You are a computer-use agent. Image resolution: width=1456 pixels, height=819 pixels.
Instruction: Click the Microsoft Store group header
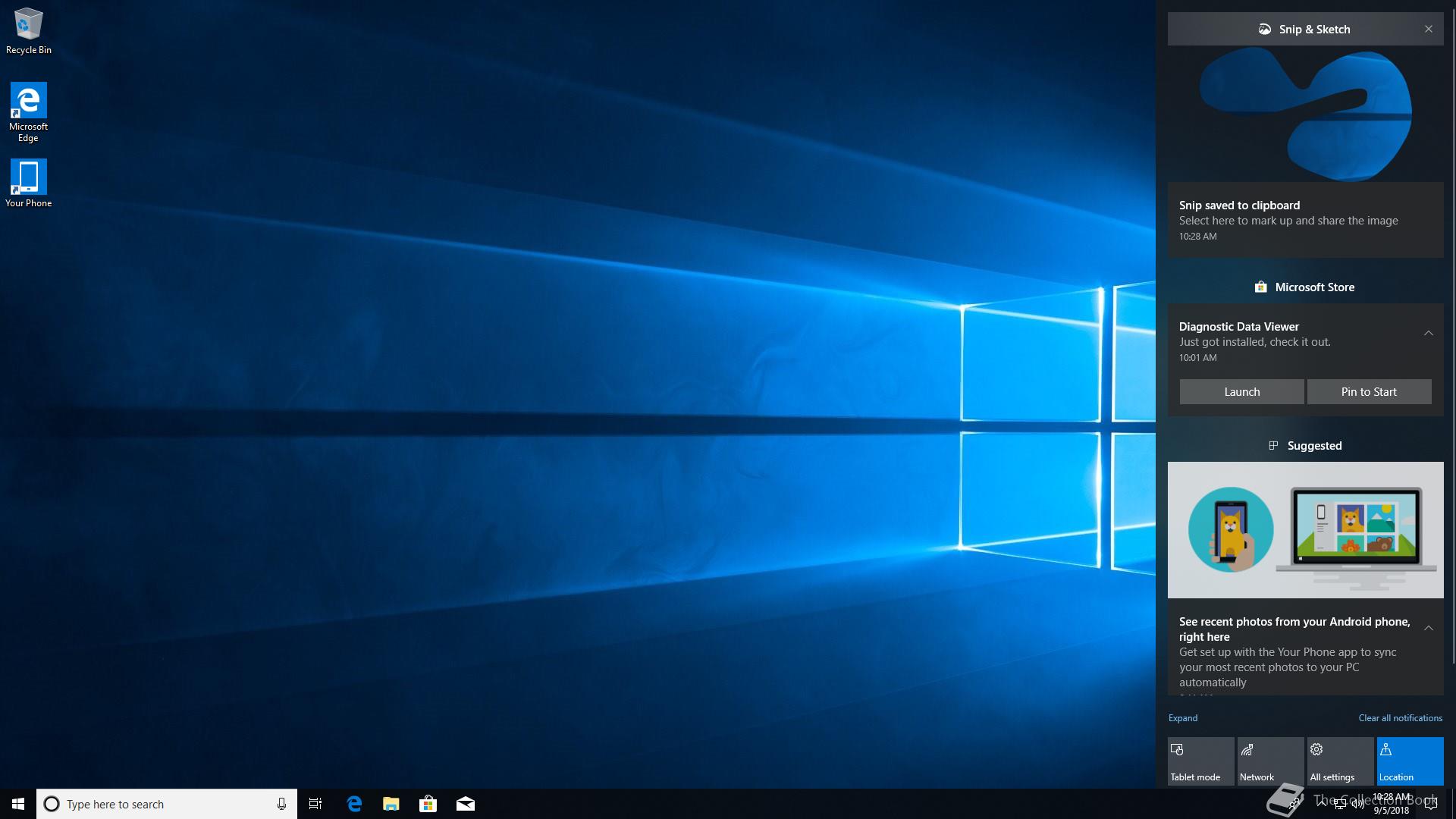click(x=1304, y=287)
